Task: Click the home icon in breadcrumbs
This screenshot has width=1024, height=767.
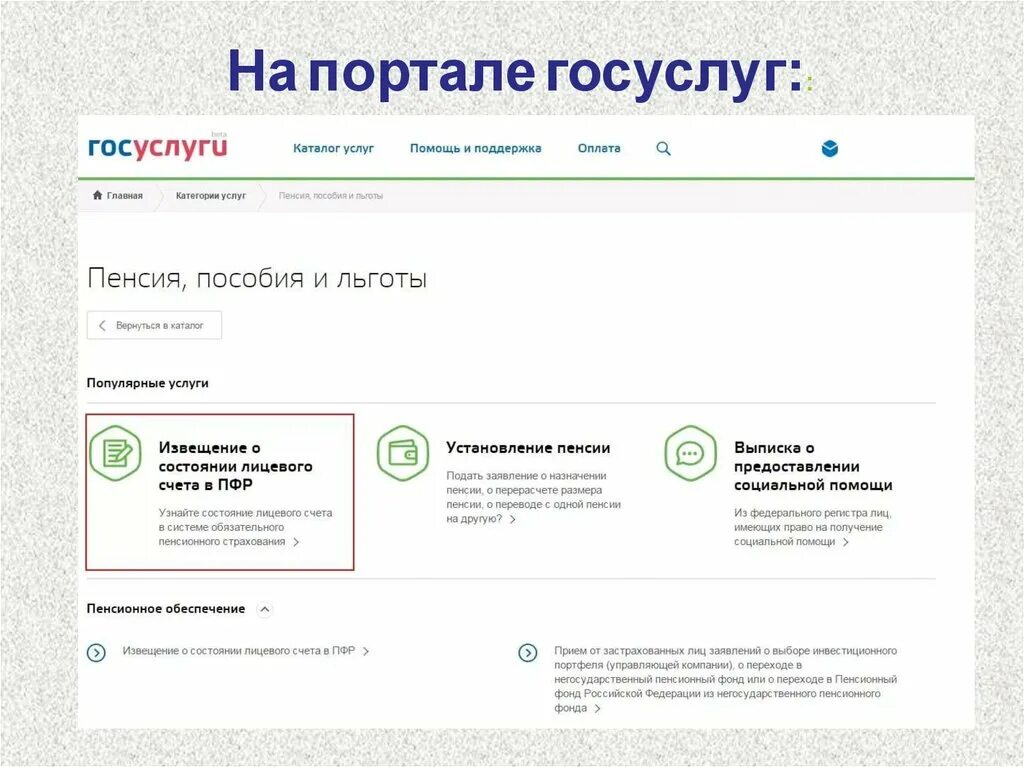Action: coord(97,195)
